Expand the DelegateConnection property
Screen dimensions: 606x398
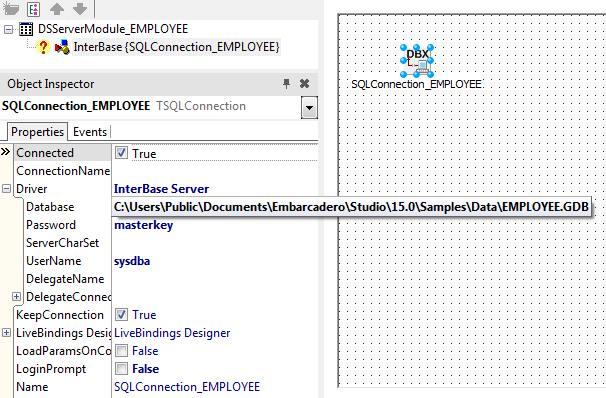[x=16, y=296]
